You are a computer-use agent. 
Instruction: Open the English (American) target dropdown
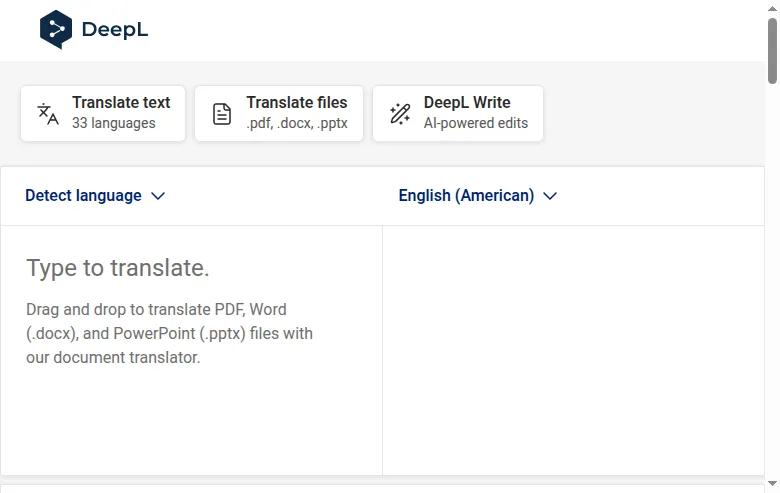[x=478, y=196]
